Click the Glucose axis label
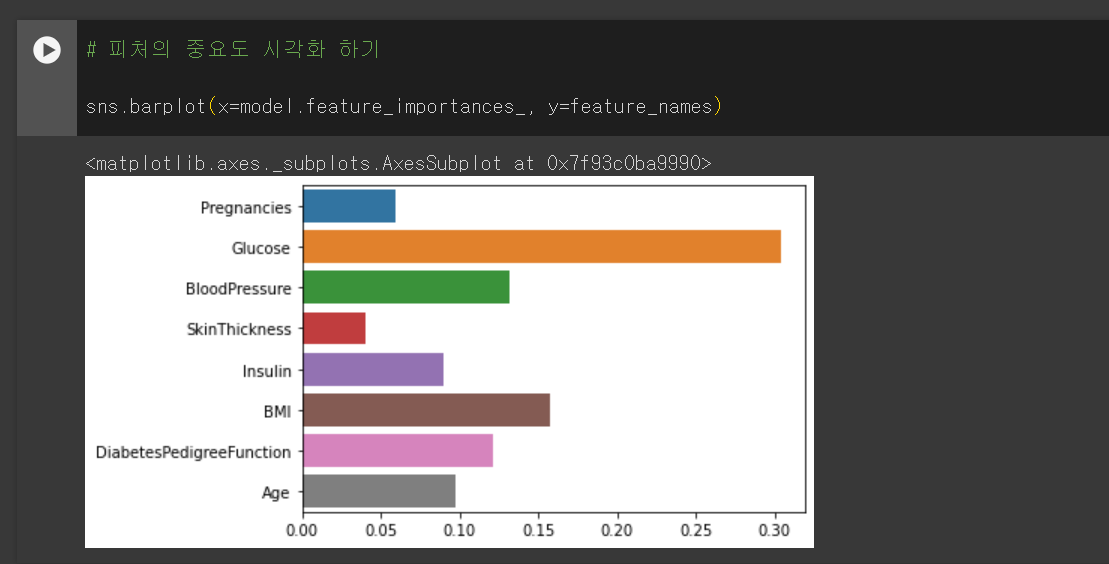 coord(261,248)
